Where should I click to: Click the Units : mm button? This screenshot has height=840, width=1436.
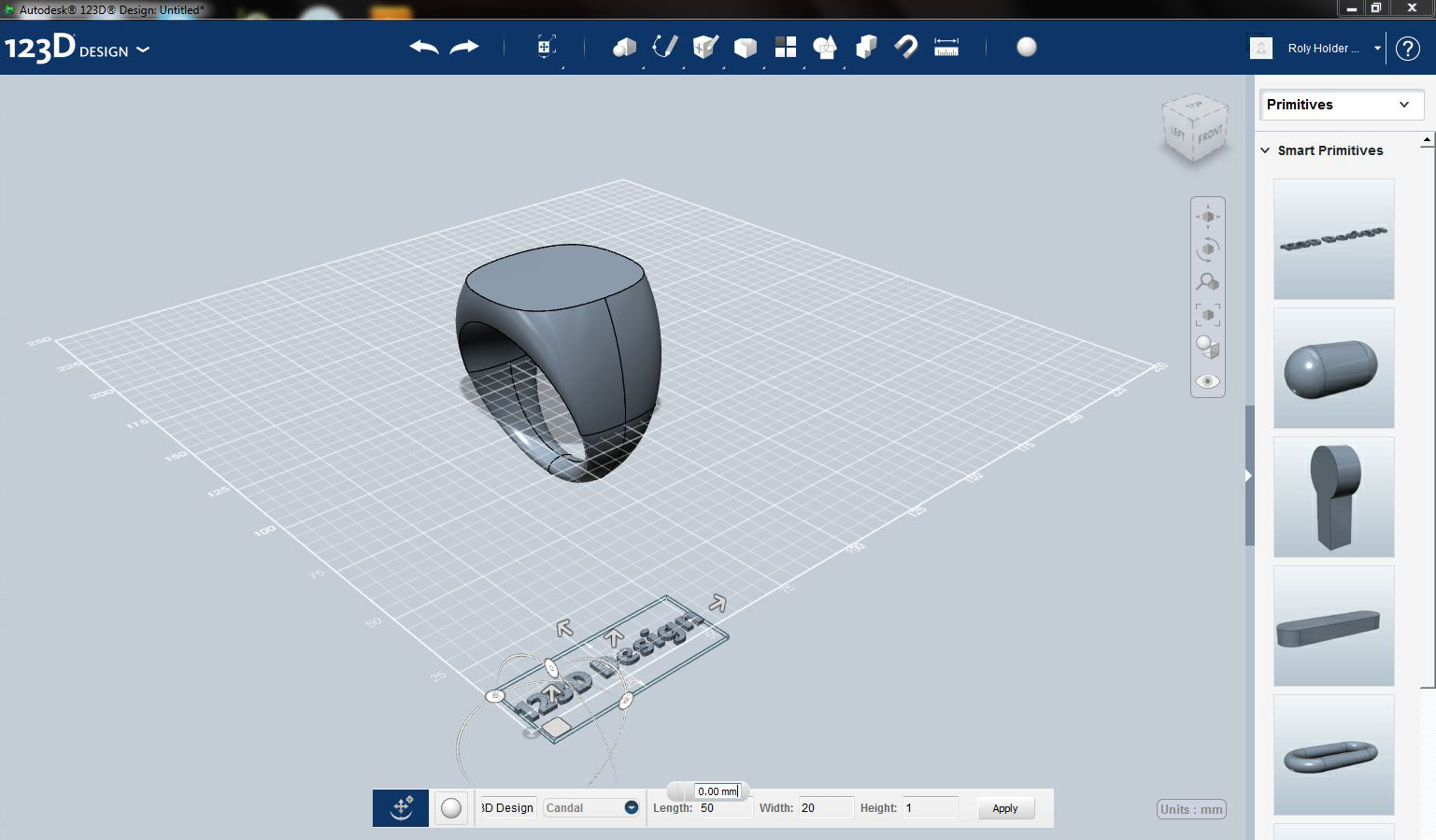point(1191,809)
